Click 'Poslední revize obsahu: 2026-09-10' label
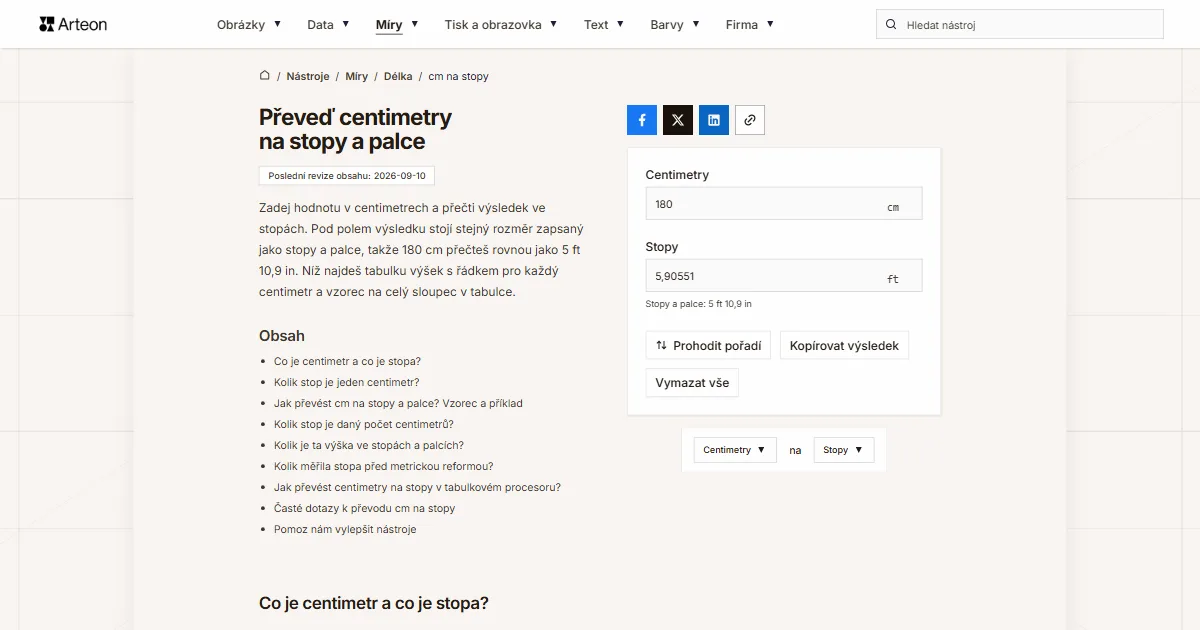This screenshot has height=630, width=1200. pos(347,176)
